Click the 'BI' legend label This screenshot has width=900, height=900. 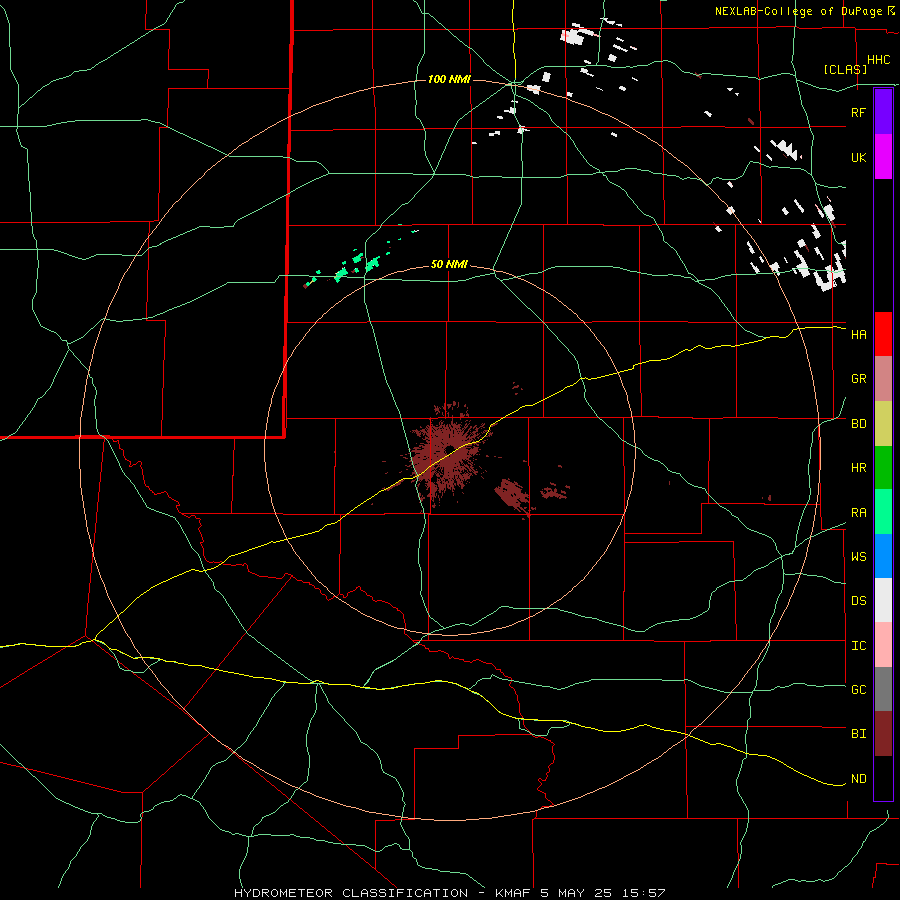click(858, 734)
